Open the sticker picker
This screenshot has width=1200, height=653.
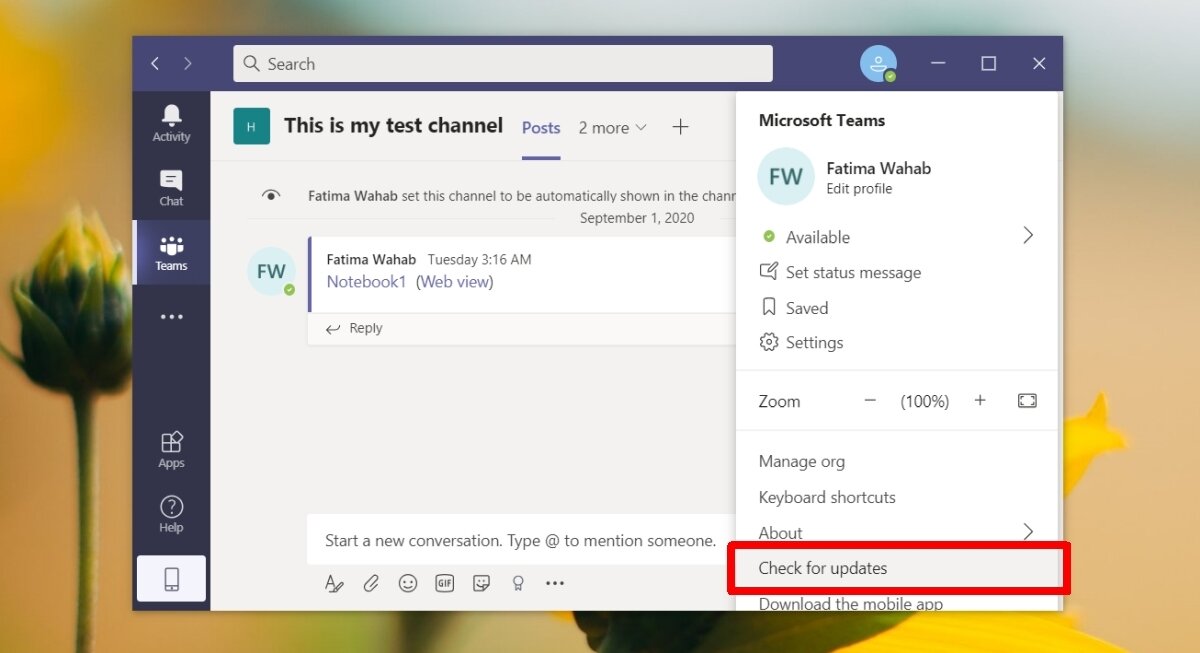click(481, 583)
